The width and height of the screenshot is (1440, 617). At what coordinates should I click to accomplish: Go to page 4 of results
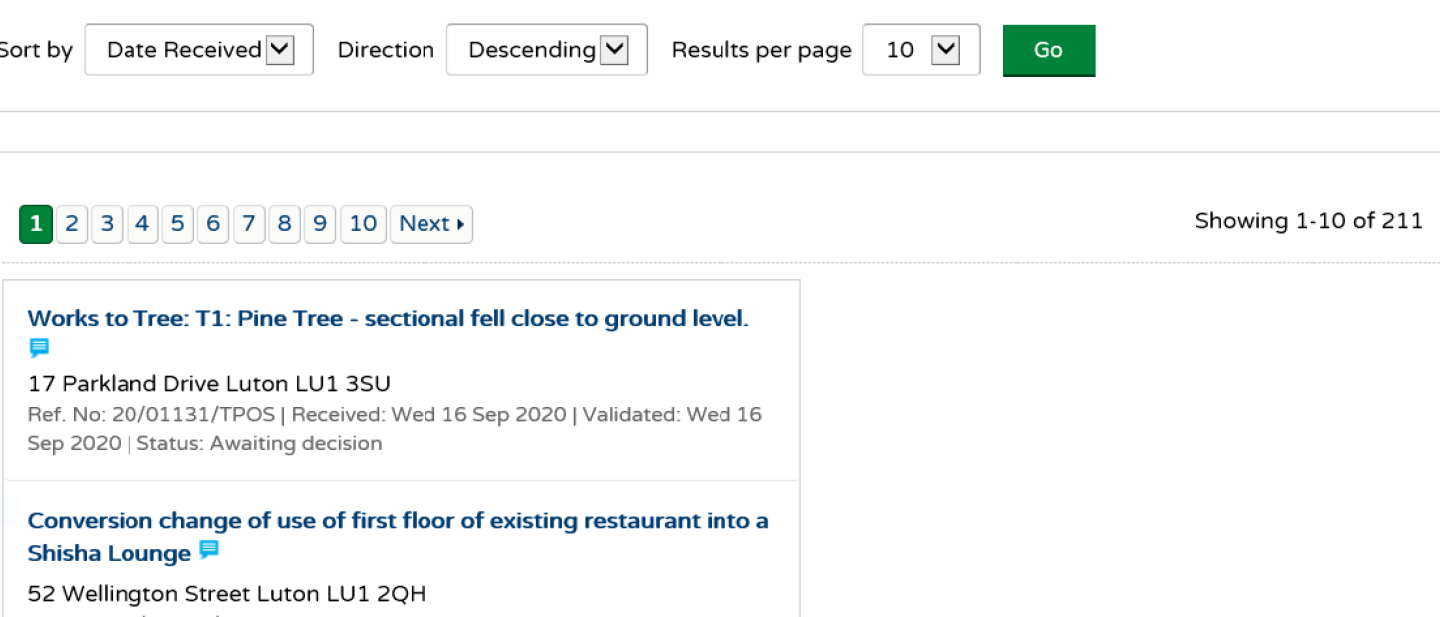[142, 224]
